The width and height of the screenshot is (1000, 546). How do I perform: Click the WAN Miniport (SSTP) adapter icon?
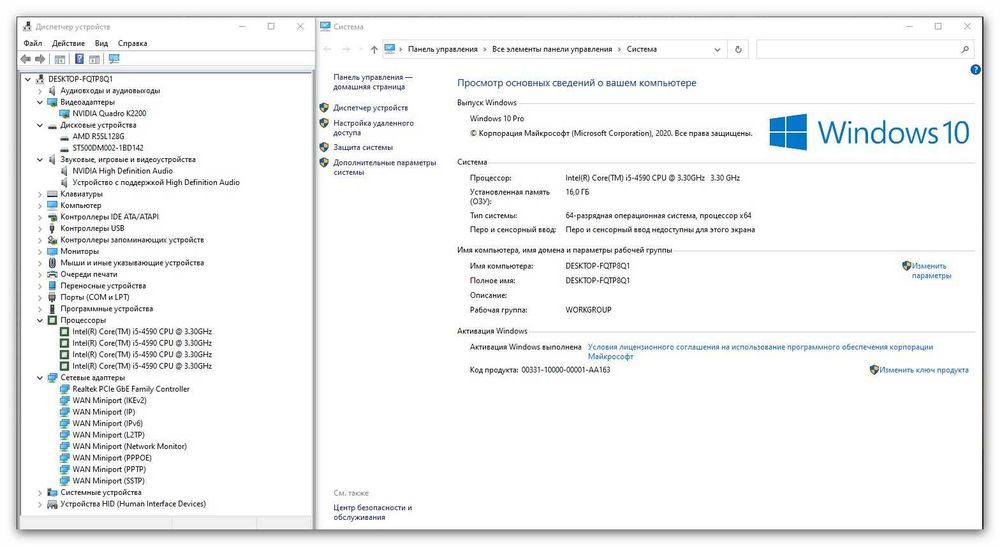tap(64, 481)
